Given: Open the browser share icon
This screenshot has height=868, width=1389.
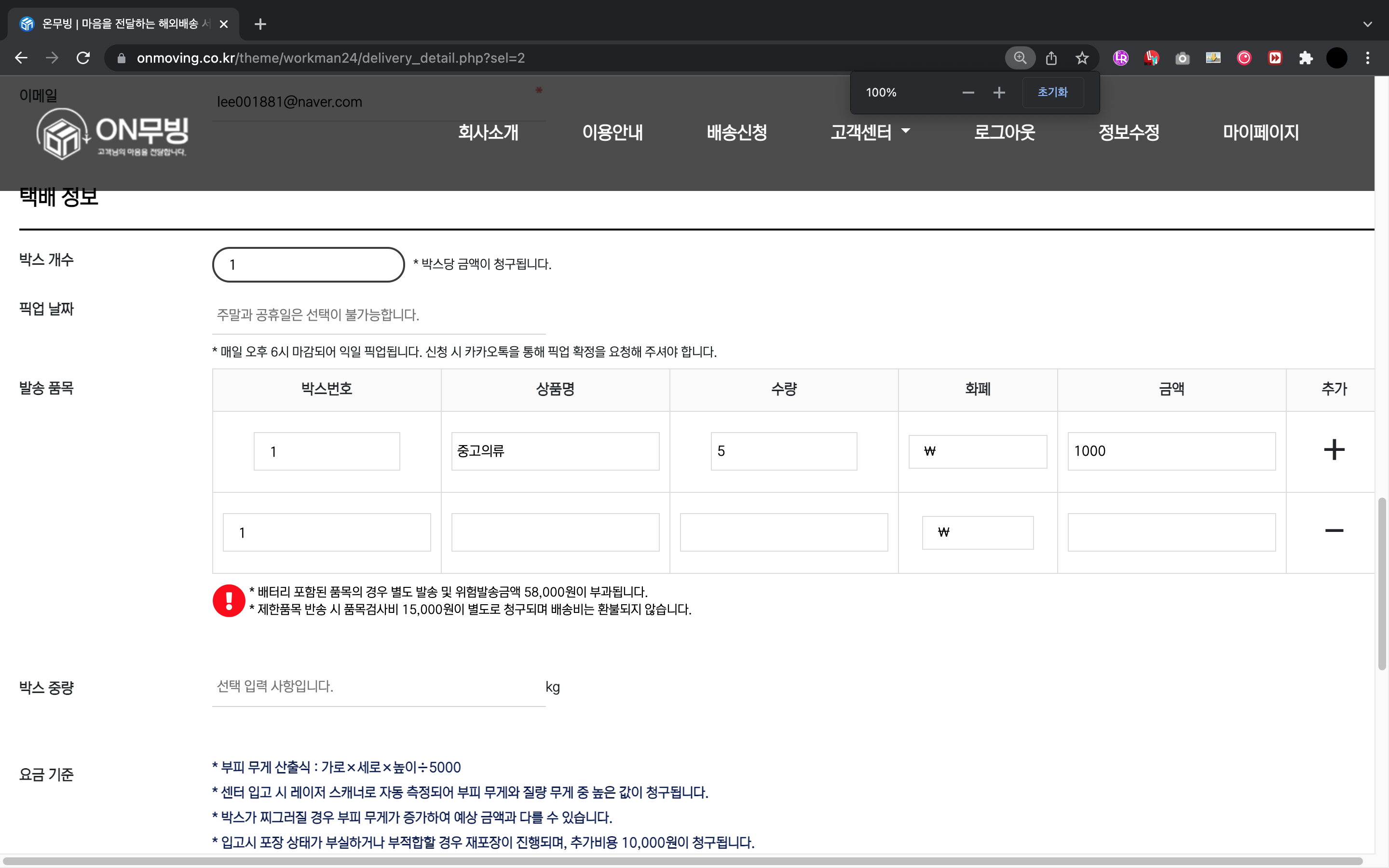Looking at the screenshot, I should pos(1051,58).
